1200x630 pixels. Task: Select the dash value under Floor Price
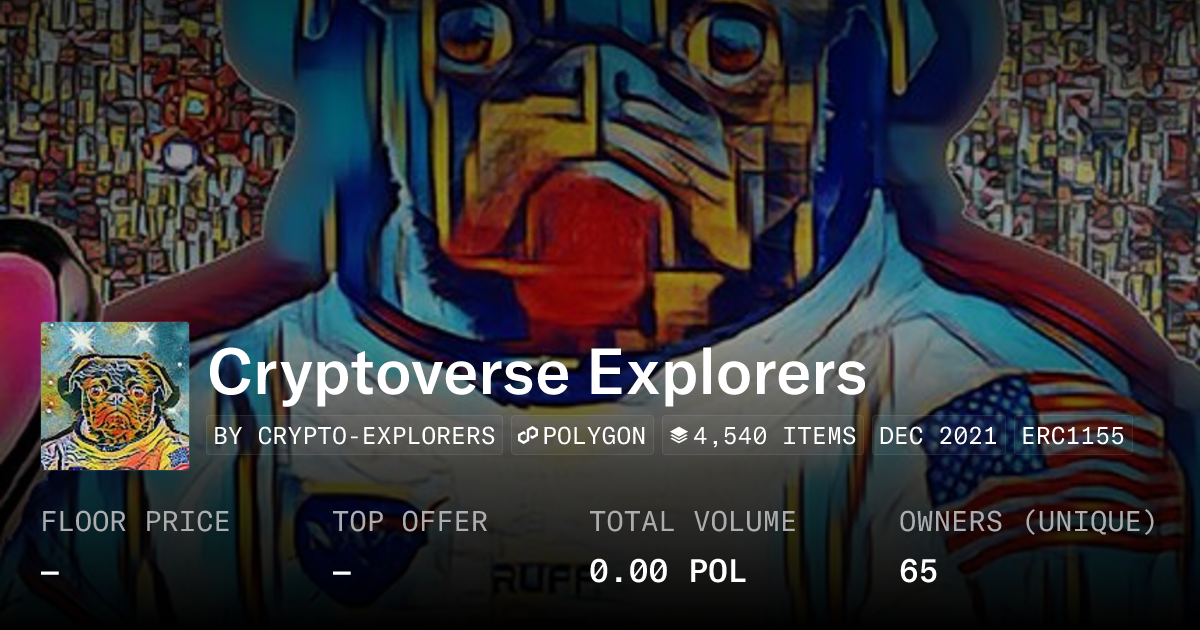coord(50,572)
